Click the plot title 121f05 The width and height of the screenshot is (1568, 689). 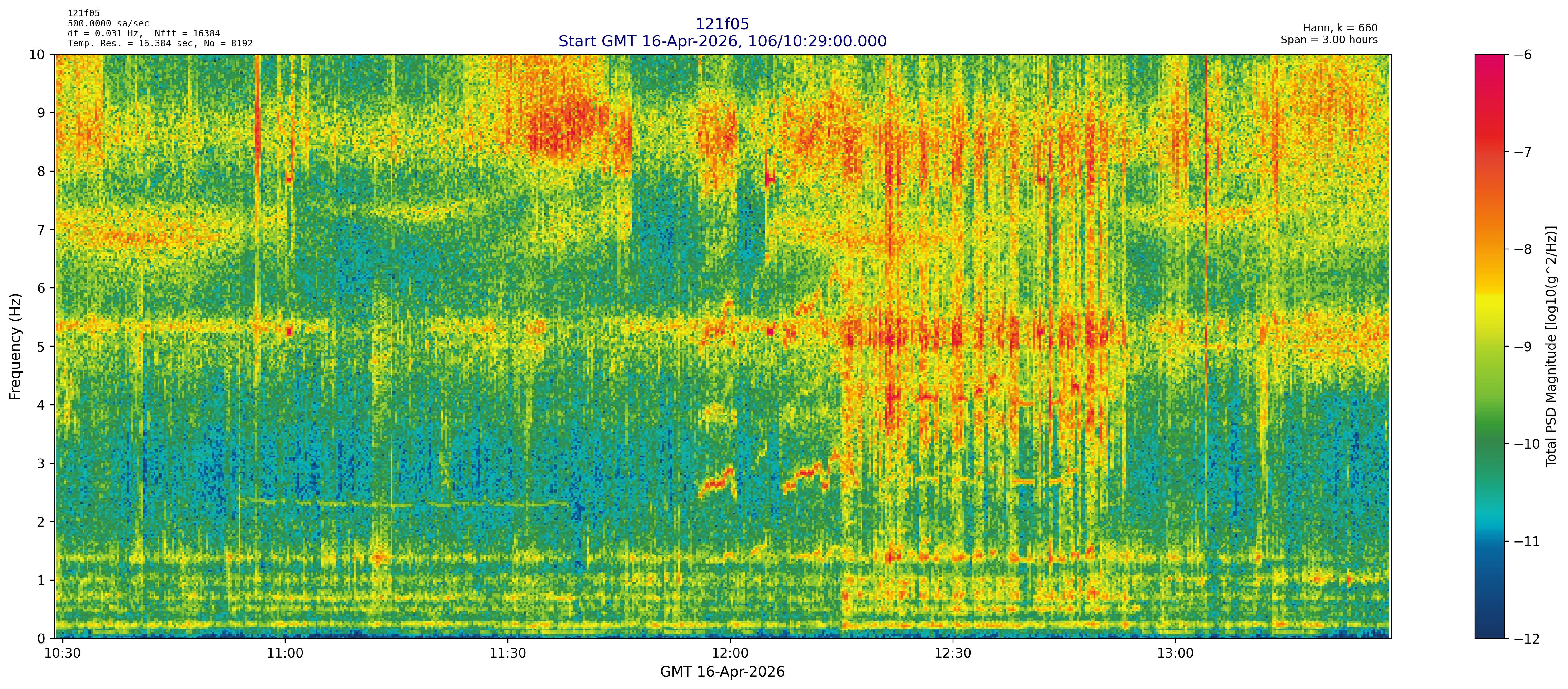click(x=722, y=24)
